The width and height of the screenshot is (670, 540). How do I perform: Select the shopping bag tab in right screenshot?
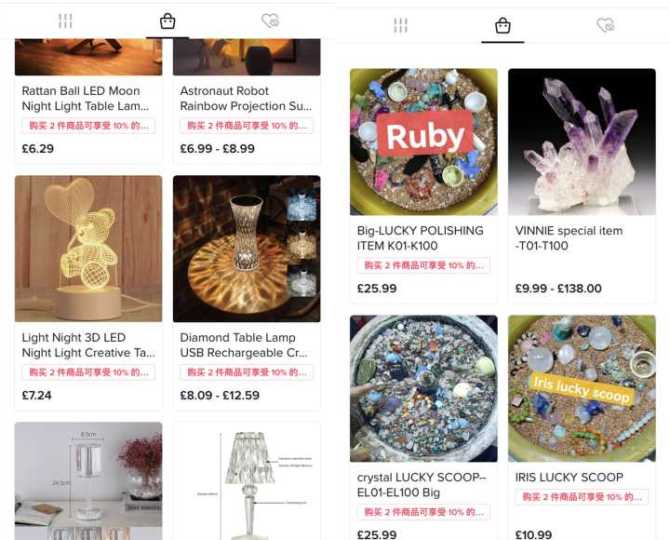pos(502,26)
